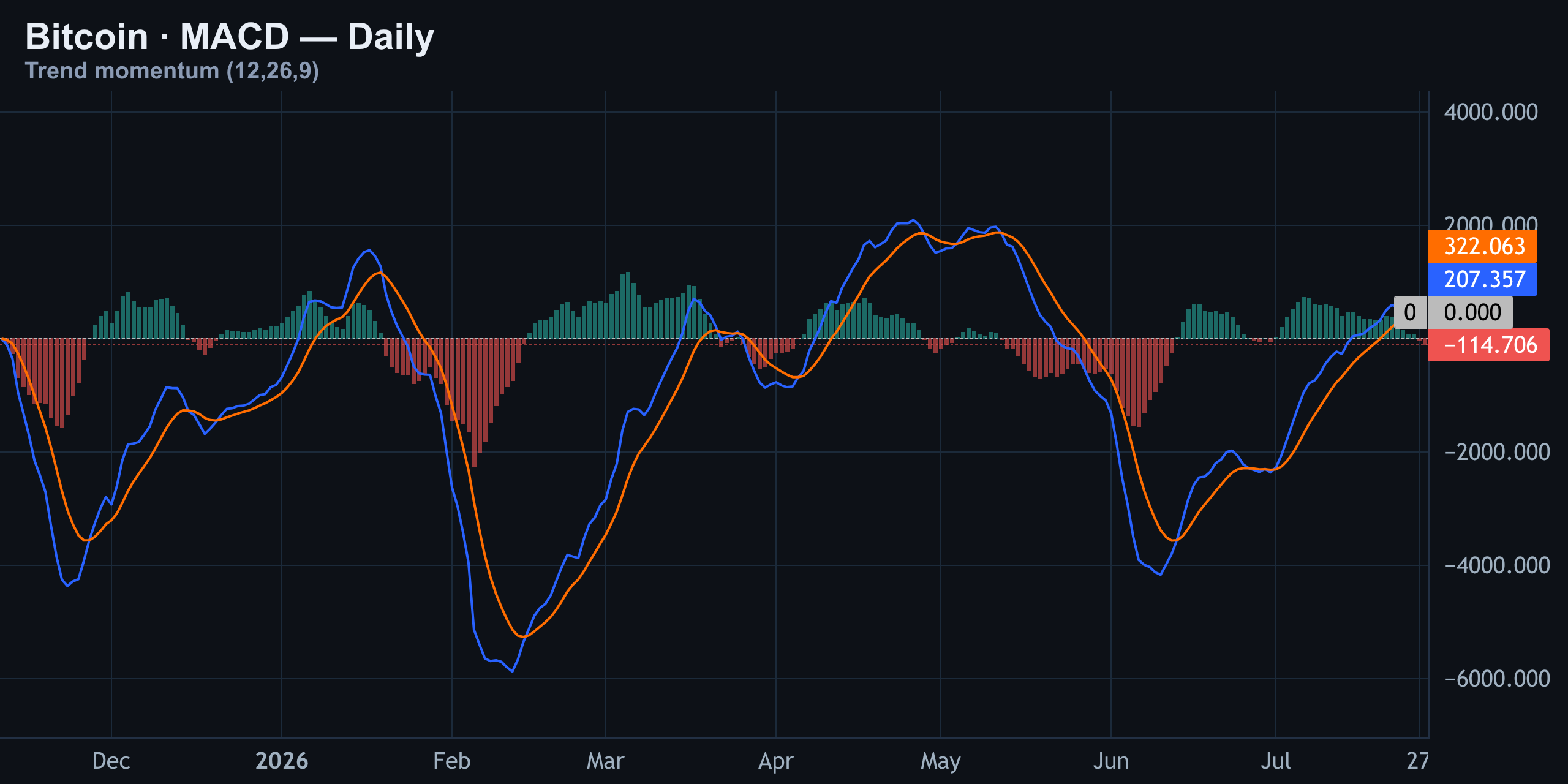The image size is (1568, 784).
Task: Click the Jun date label
Action: pos(1110,761)
